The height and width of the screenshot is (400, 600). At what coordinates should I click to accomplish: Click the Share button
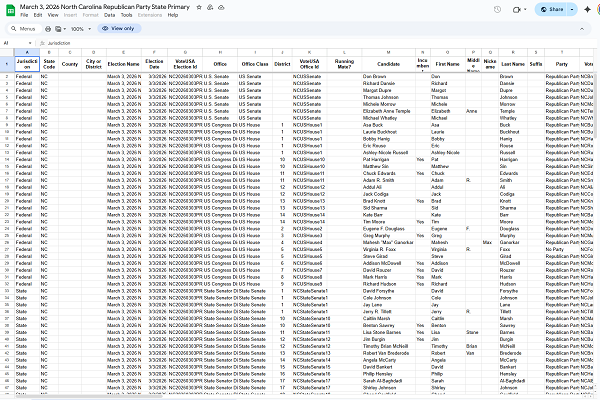click(547, 10)
